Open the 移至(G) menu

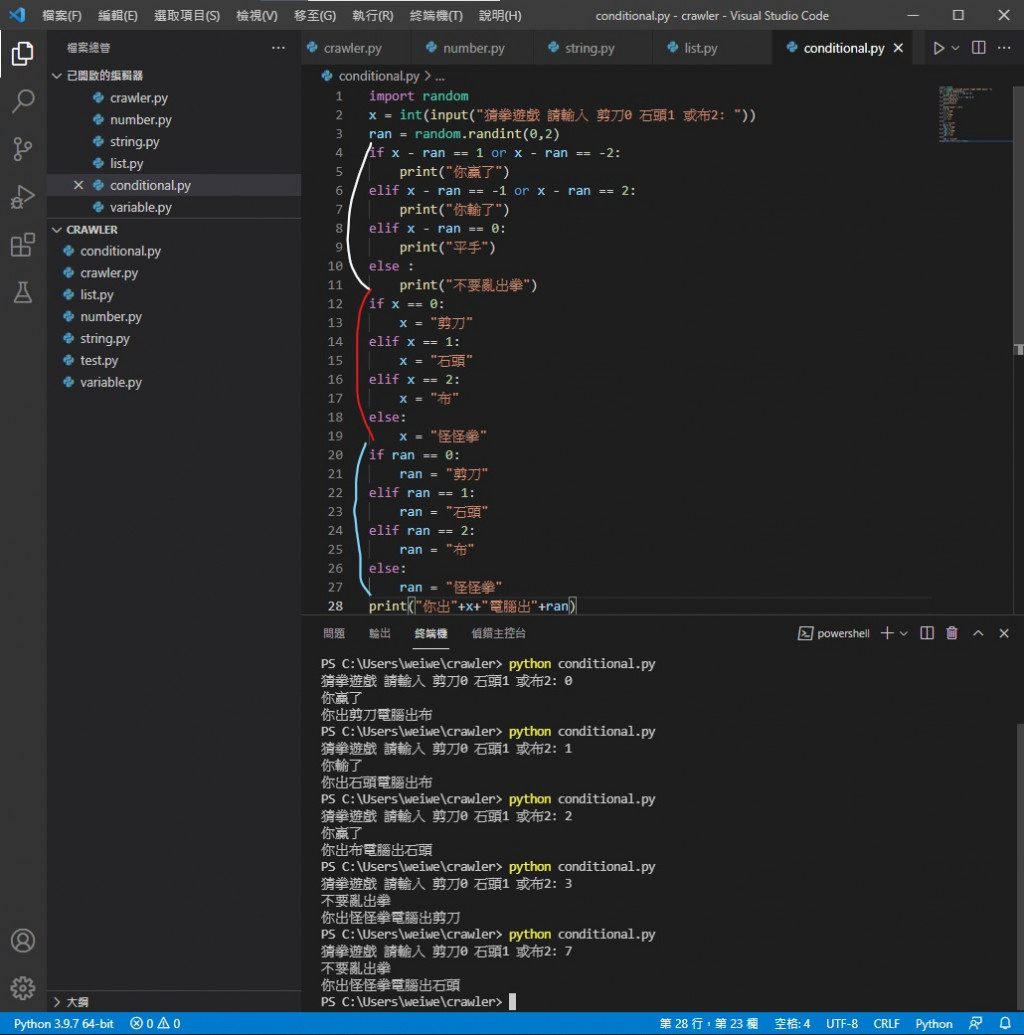point(315,15)
